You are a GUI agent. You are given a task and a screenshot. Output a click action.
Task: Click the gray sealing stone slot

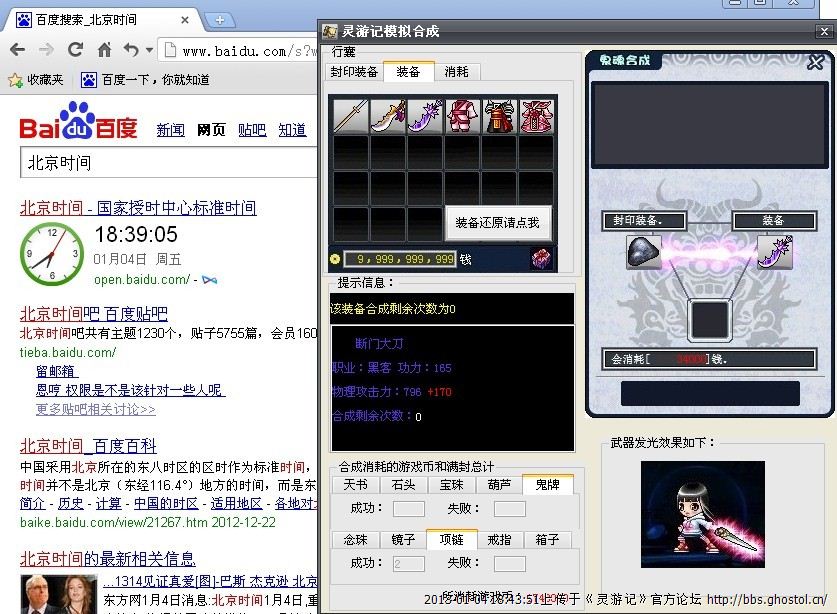pos(644,252)
